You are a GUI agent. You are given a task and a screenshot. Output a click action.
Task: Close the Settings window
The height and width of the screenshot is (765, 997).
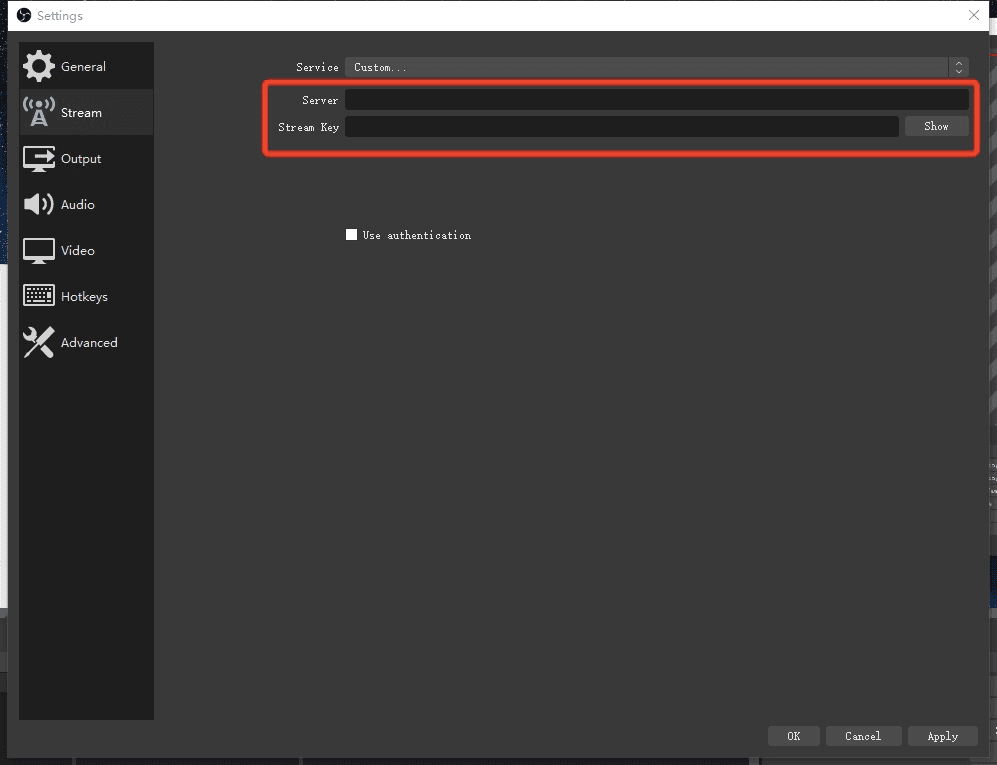click(x=974, y=15)
